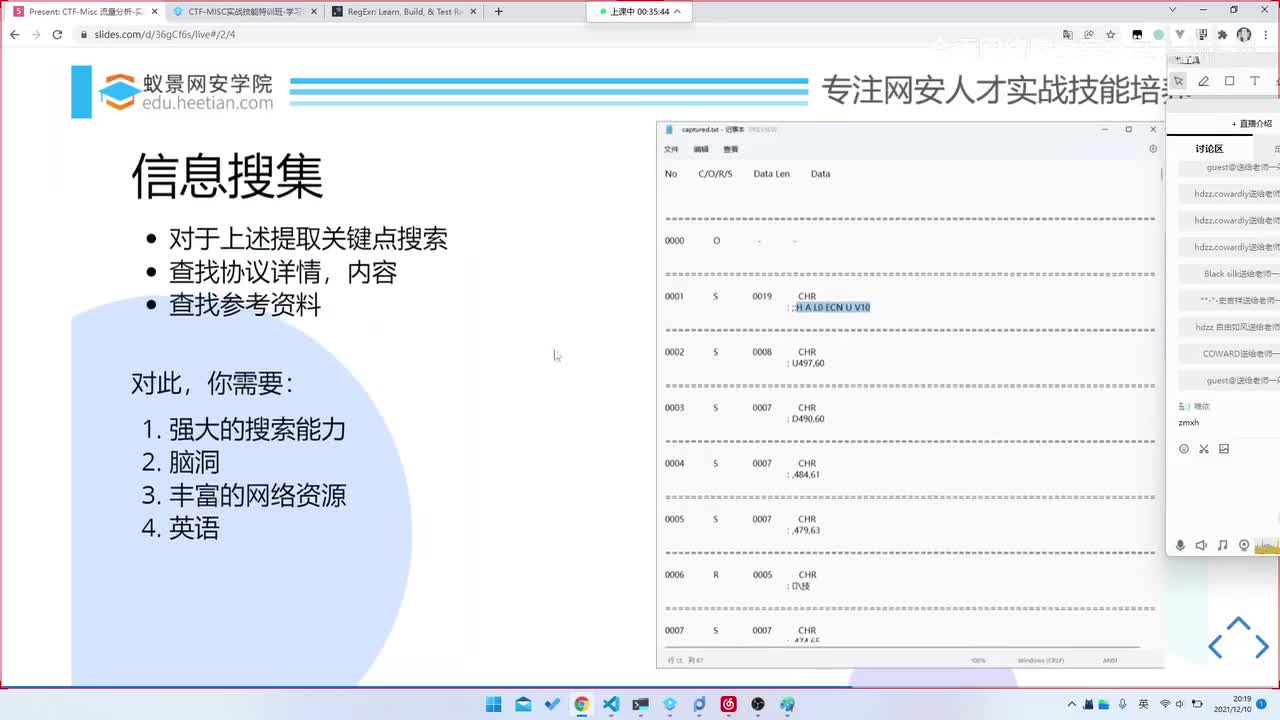Screen dimensions: 1280x720
Task: Select the text tool in the annotation toolbar
Action: pyautogui.click(x=1255, y=81)
